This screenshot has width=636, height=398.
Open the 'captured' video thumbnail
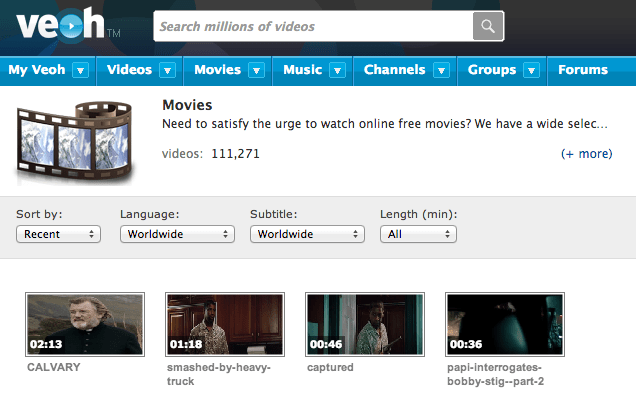click(365, 324)
